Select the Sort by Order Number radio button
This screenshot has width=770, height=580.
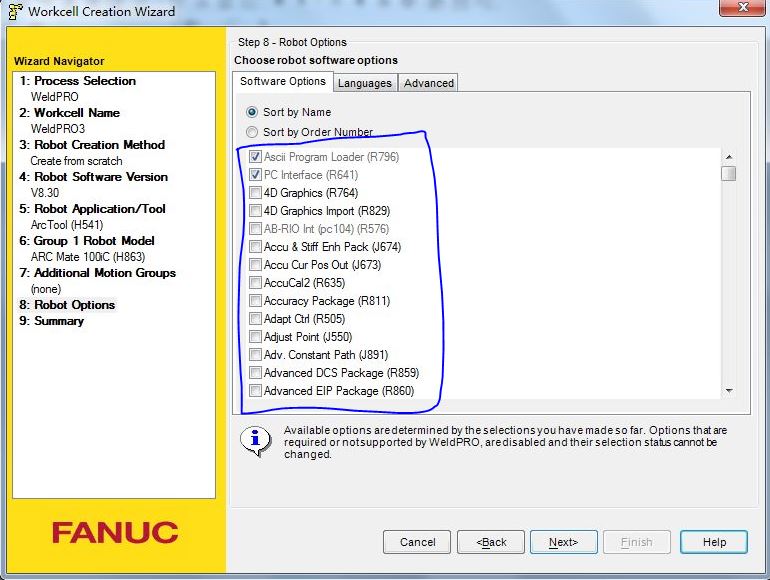252,132
